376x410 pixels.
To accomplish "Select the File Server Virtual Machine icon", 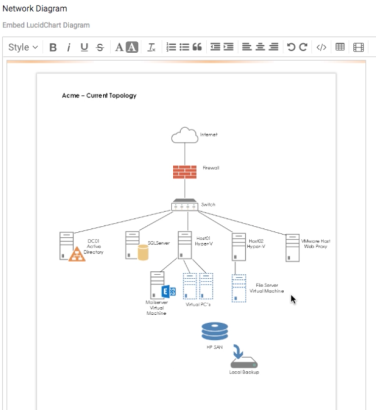I will click(239, 288).
